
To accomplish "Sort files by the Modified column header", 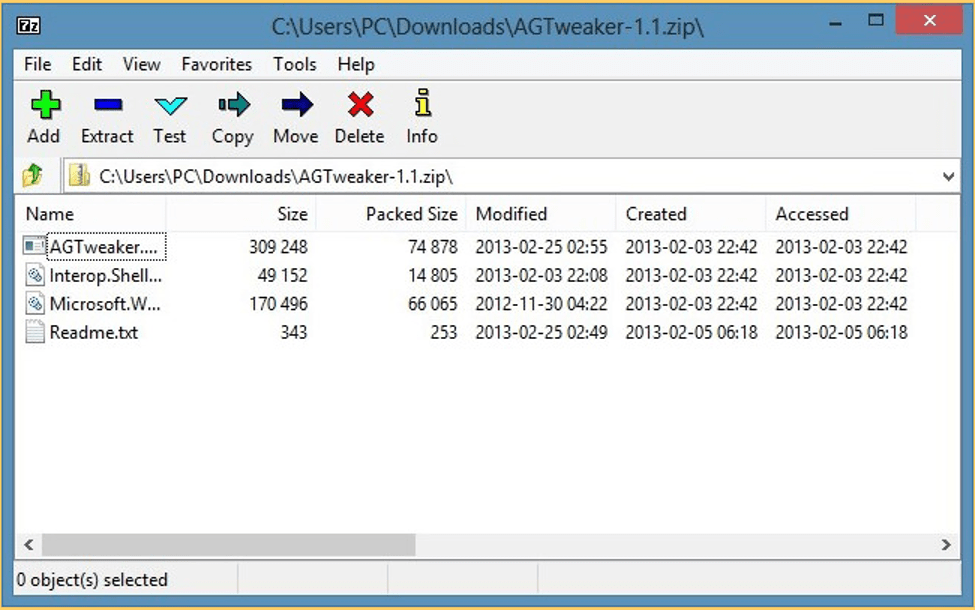I will pyautogui.click(x=511, y=214).
